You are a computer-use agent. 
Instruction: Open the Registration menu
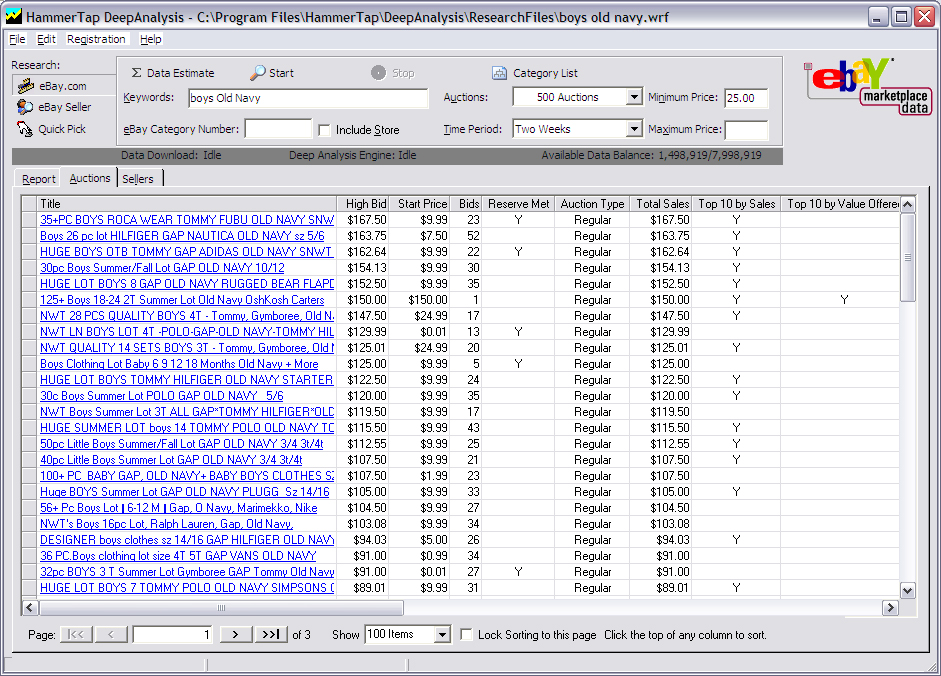coord(96,39)
